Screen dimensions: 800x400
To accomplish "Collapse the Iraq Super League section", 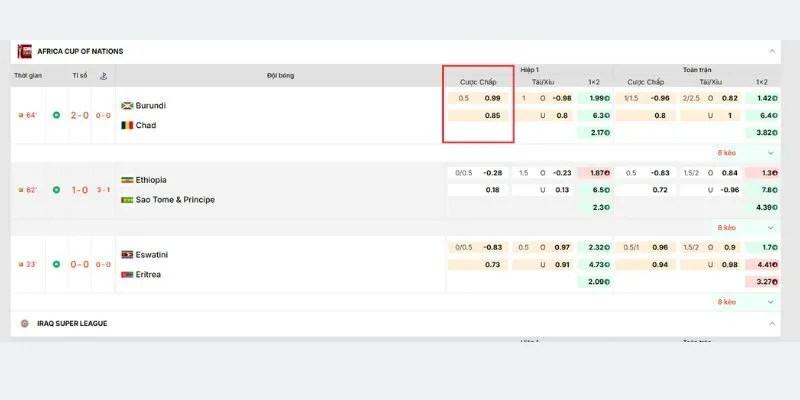I will 771,324.
